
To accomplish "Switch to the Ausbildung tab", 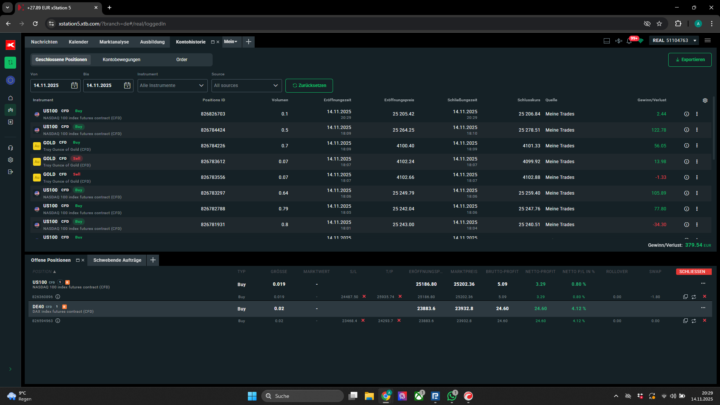I will coord(152,42).
